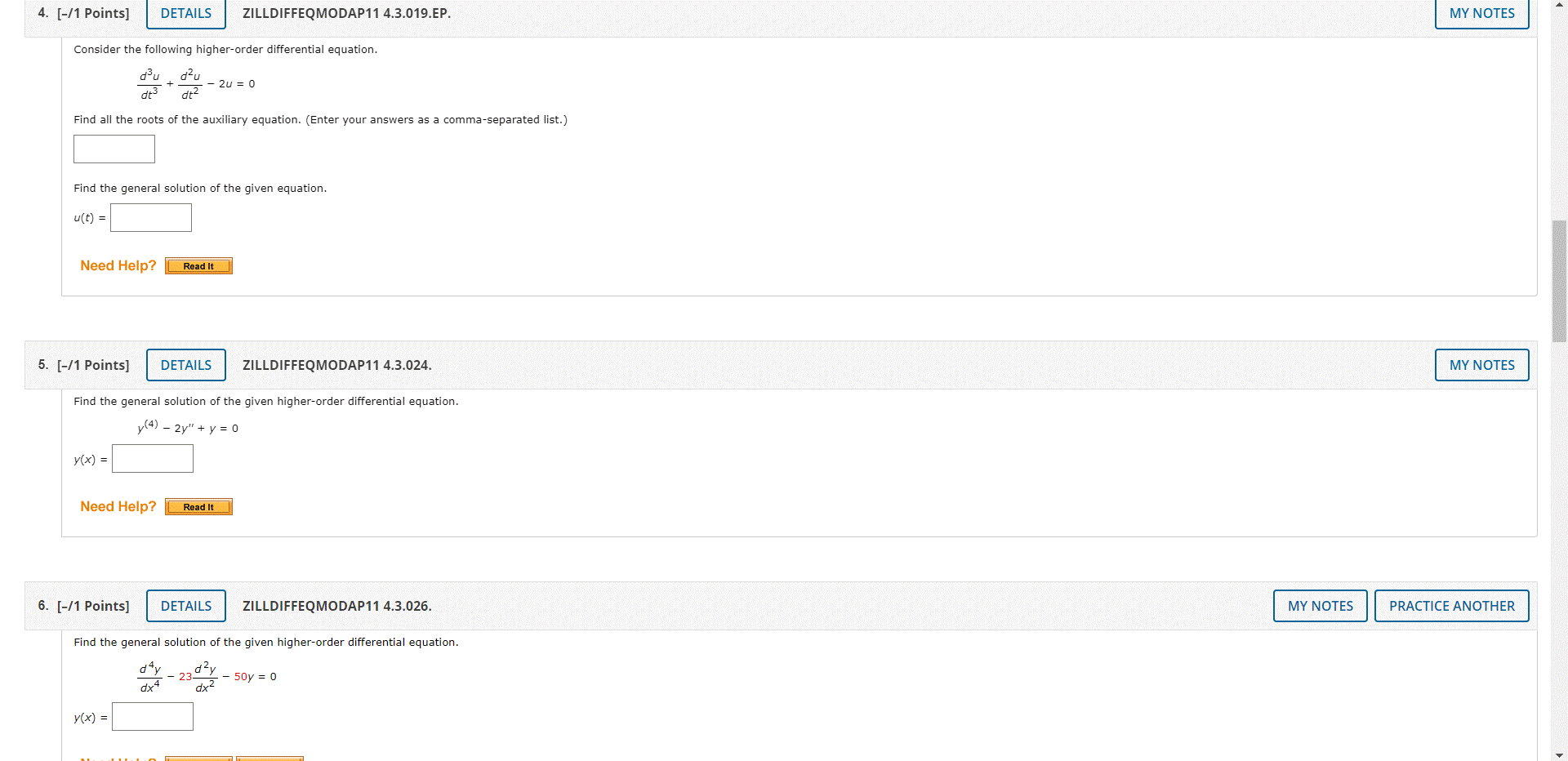The height and width of the screenshot is (761, 1568).
Task: Open DETAILS for question 4
Action: click(186, 13)
